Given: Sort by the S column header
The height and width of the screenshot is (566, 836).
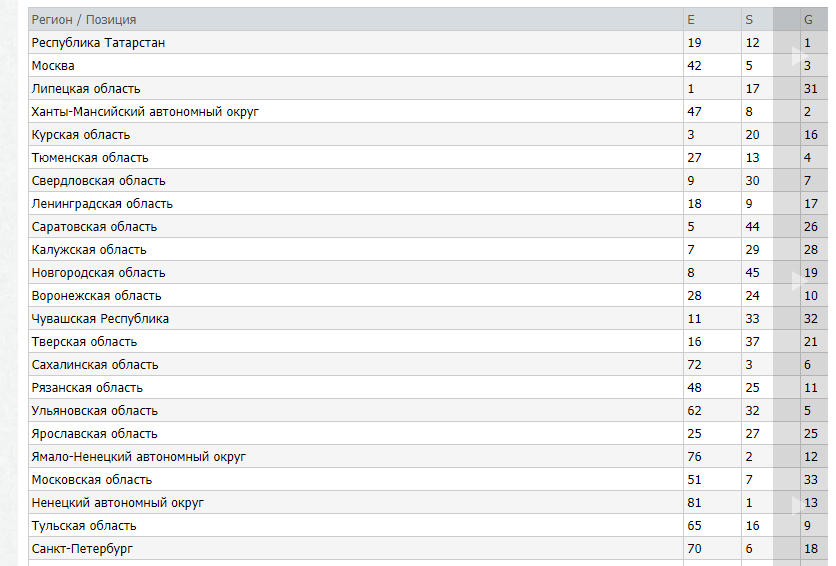Looking at the screenshot, I should pos(749,20).
